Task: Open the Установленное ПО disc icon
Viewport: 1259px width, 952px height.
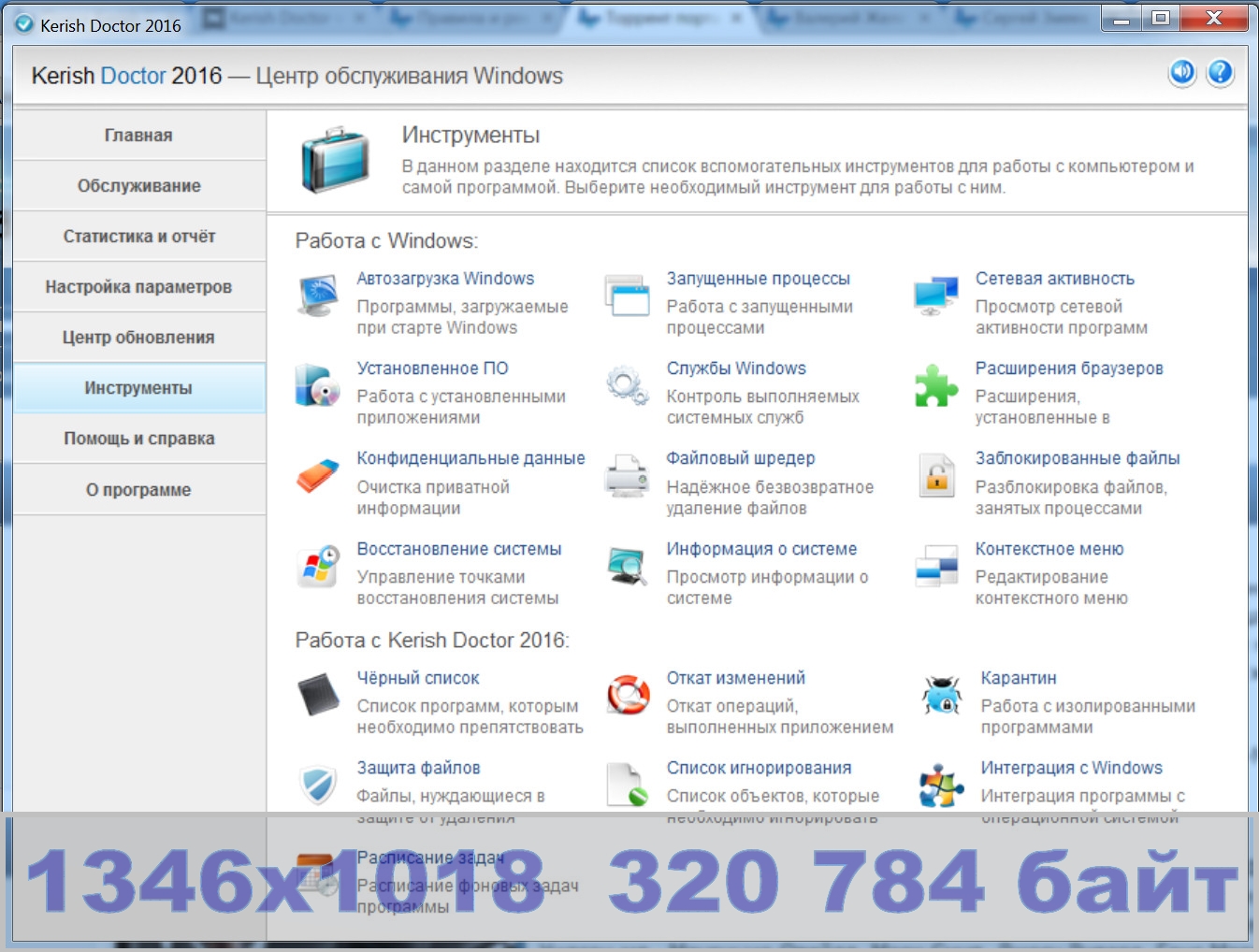Action: [x=317, y=385]
